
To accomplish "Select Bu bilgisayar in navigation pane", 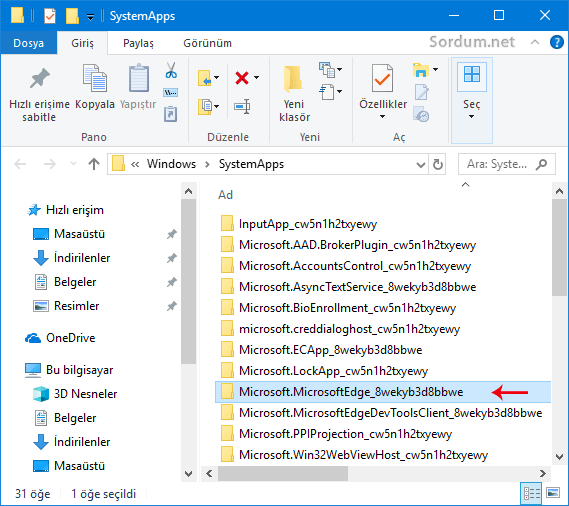I will point(79,370).
